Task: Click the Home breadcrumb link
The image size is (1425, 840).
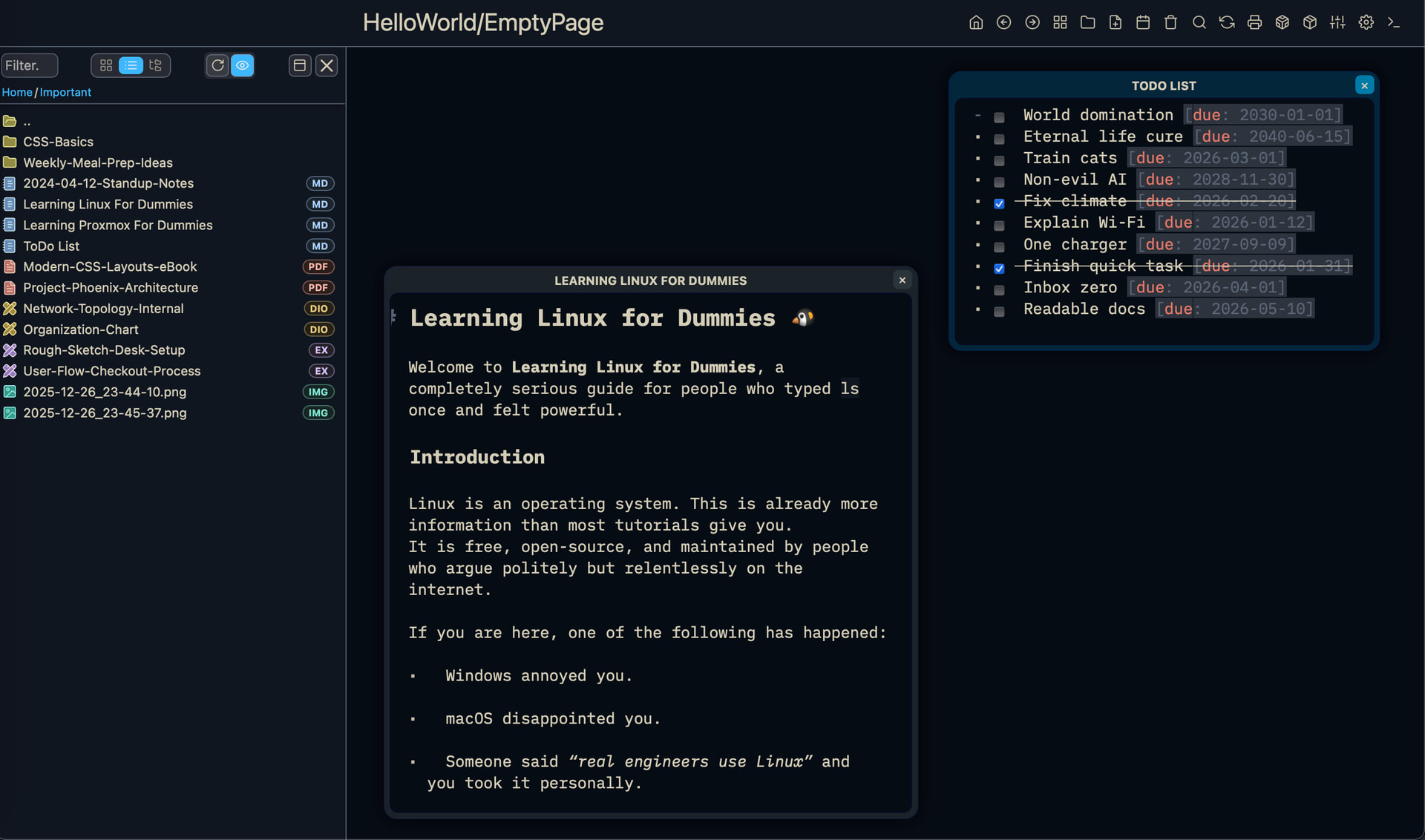Action: (16, 92)
